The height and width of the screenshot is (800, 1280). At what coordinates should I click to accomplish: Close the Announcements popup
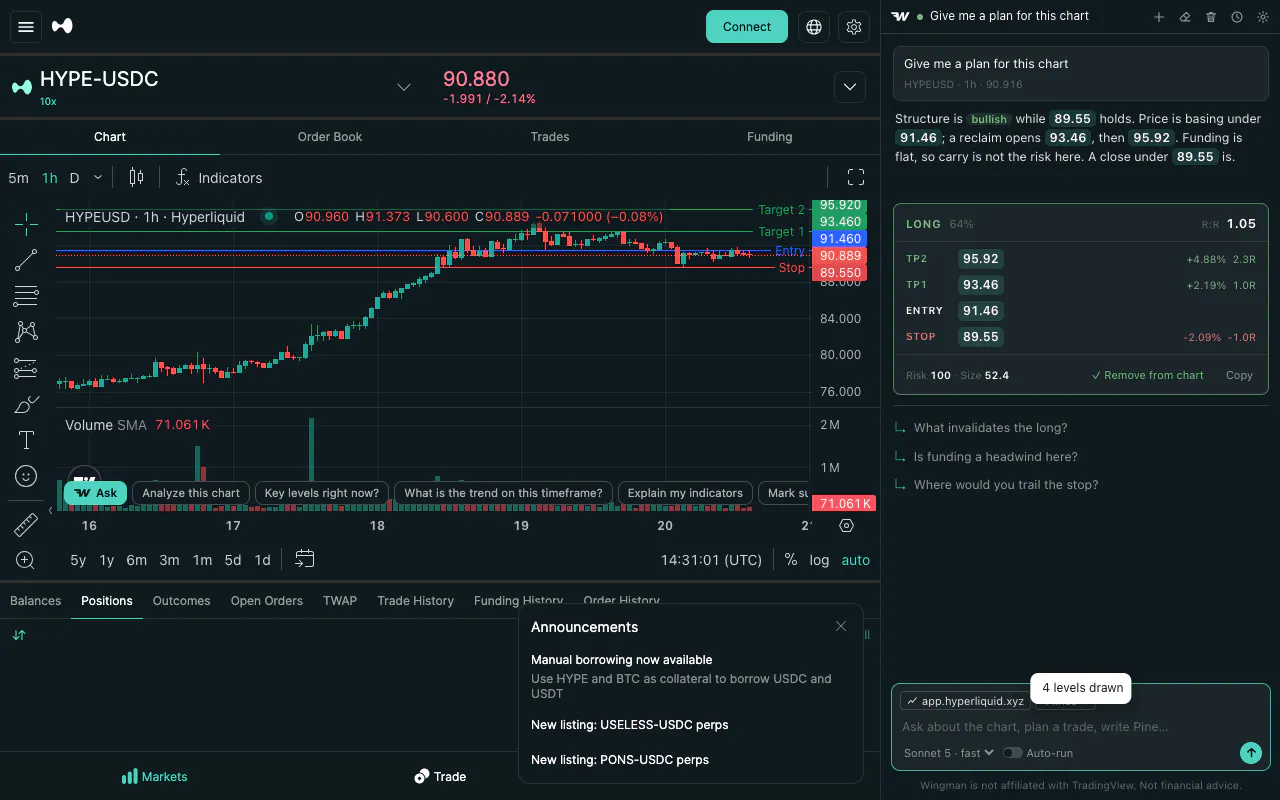(841, 627)
